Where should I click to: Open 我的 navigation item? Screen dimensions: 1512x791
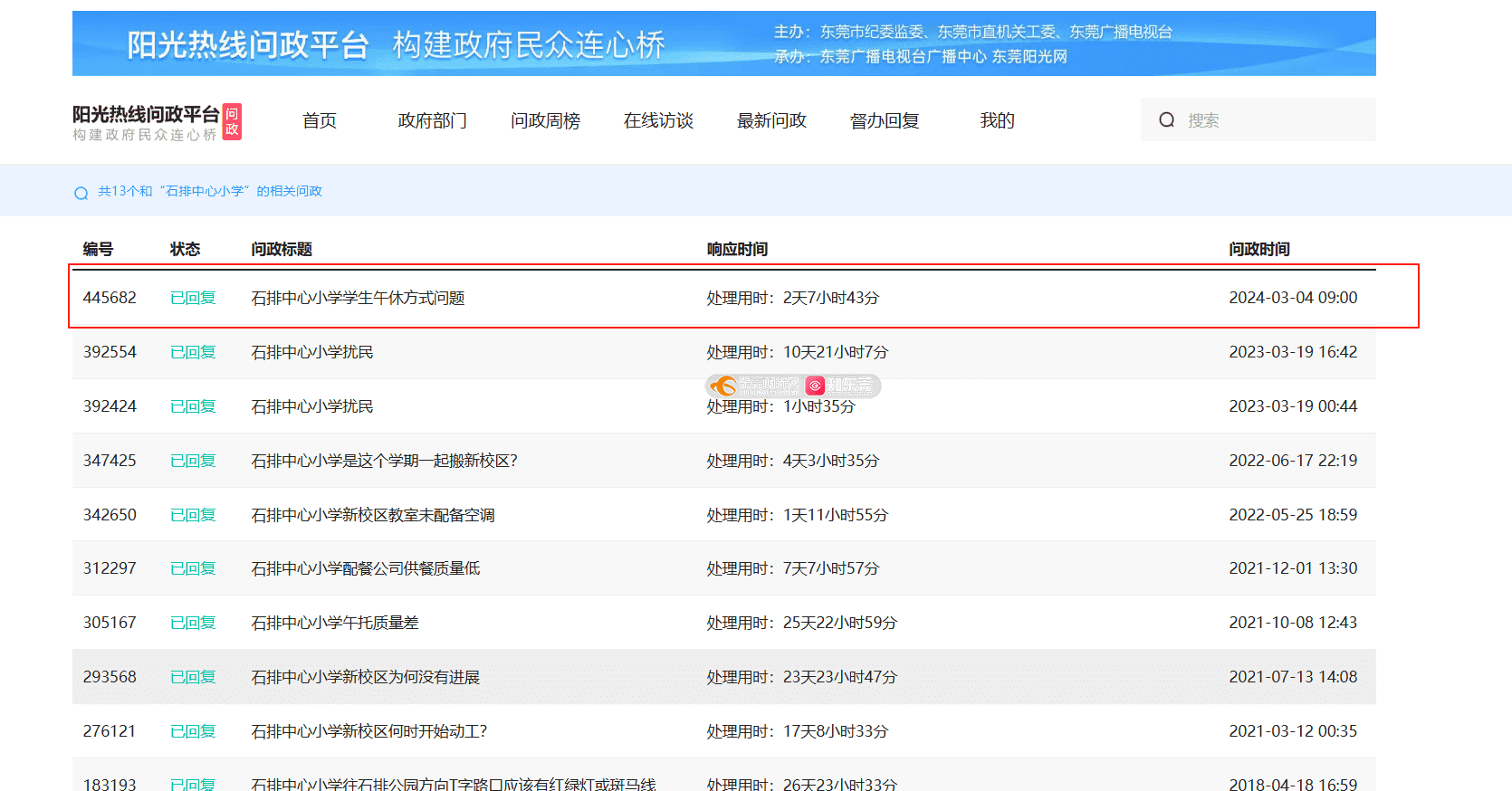tap(997, 120)
